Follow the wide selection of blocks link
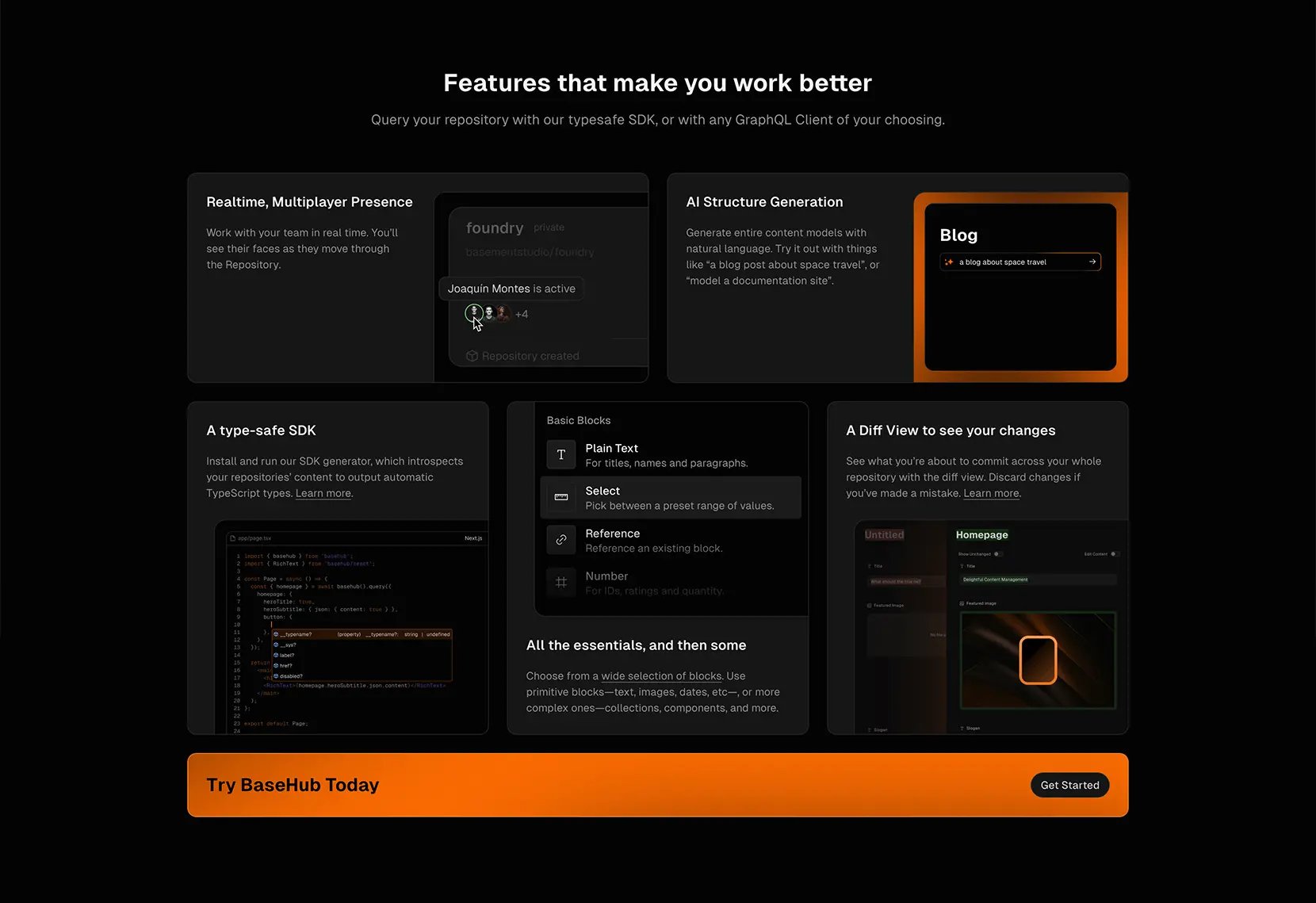This screenshot has width=1316, height=903. pos(661,676)
